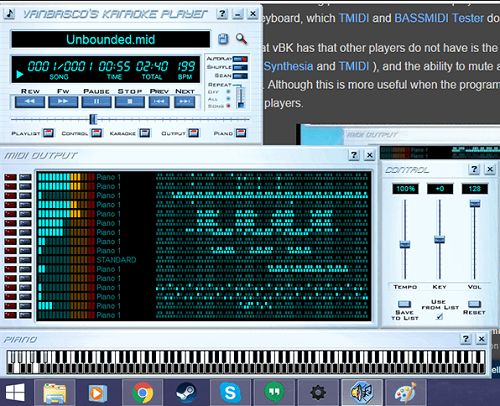Viewport: 500px width, 406px height.
Task: Click Reset in the Control panel
Action: tap(474, 304)
